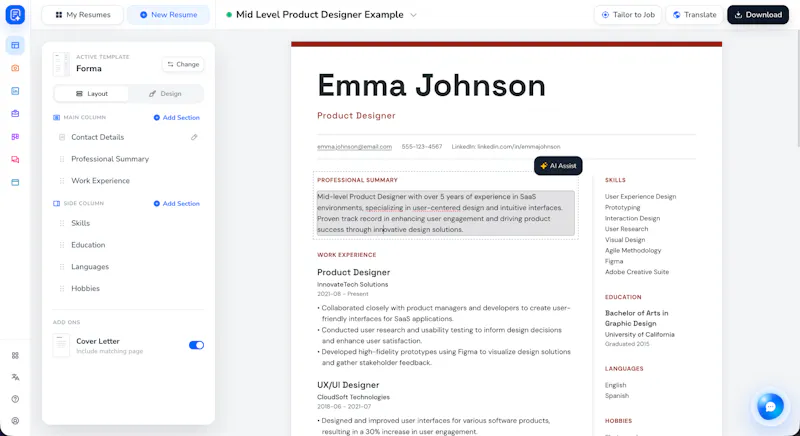
Task: Change the active template
Action: point(183,64)
